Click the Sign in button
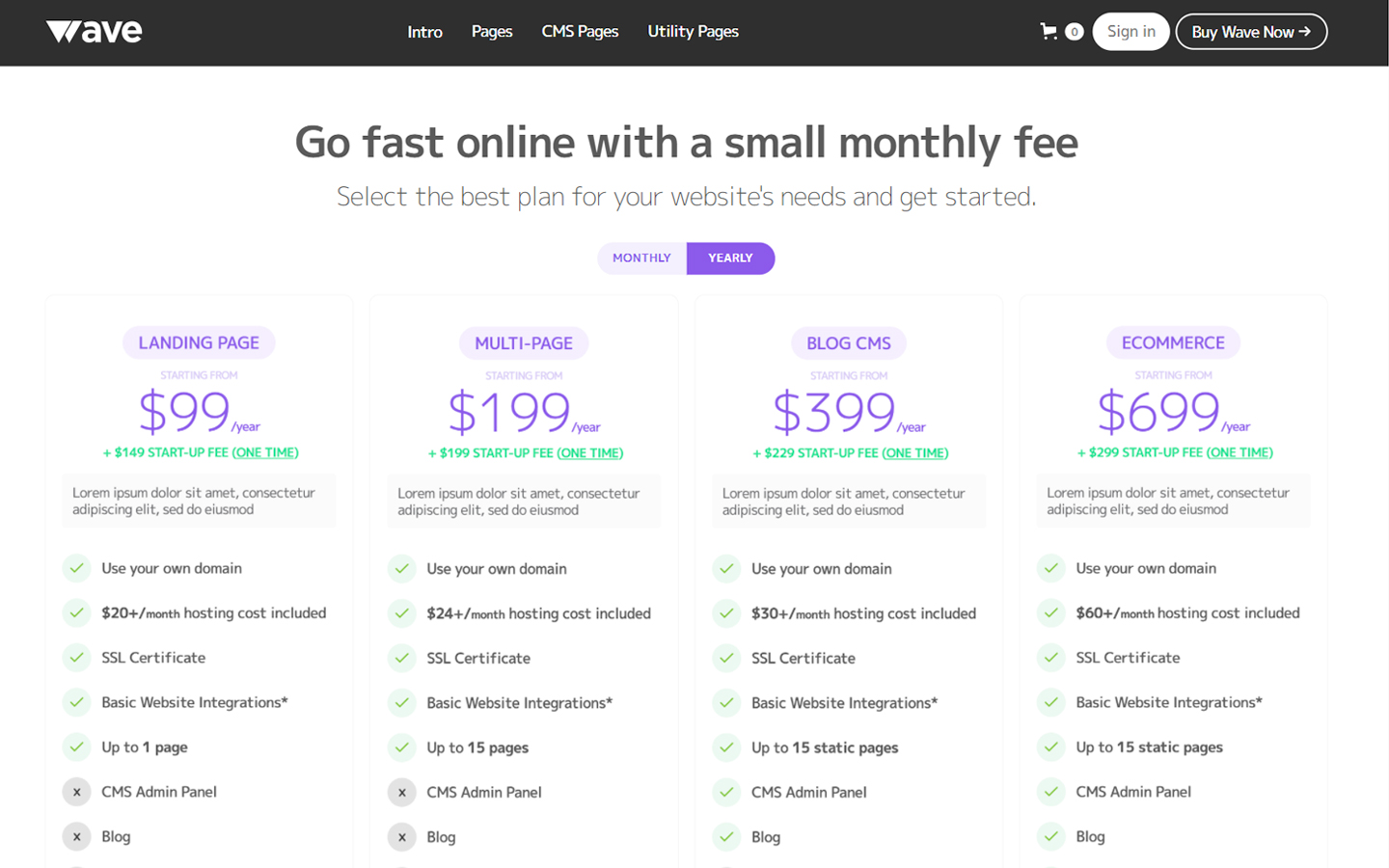 (x=1130, y=31)
